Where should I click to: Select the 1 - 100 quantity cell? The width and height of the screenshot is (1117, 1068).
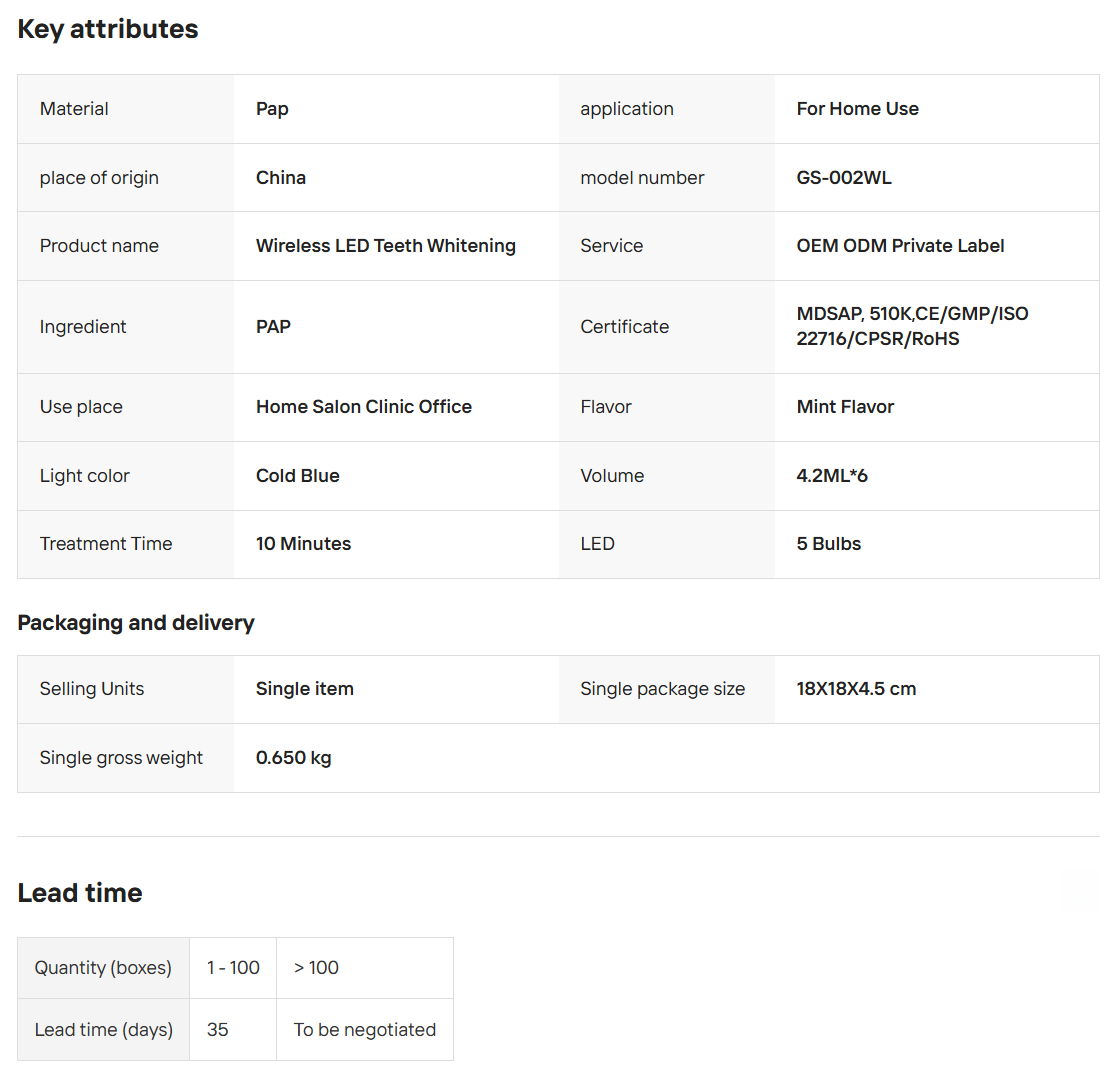(x=233, y=968)
